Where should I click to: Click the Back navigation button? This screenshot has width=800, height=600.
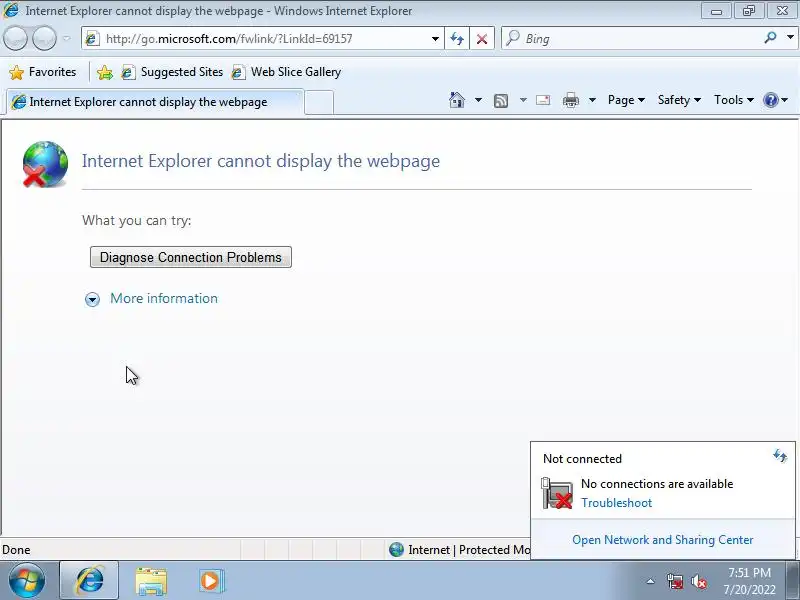15,38
